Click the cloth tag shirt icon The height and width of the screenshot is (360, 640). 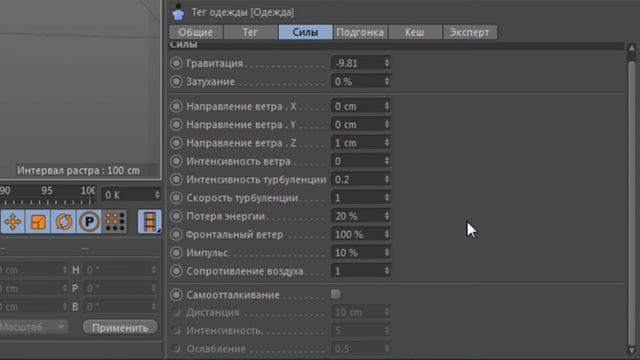coord(178,13)
